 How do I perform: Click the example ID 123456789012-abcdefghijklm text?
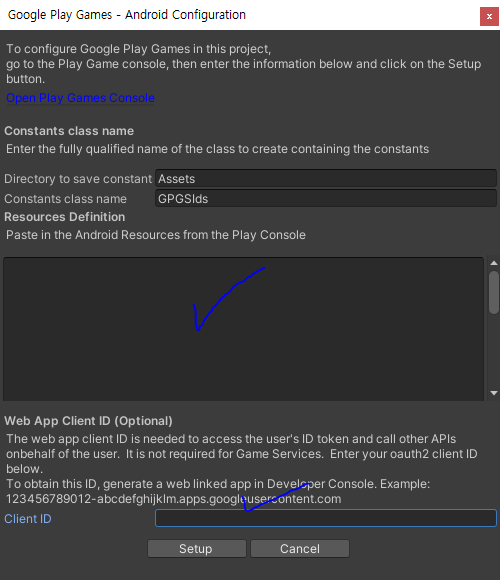click(x=173, y=499)
